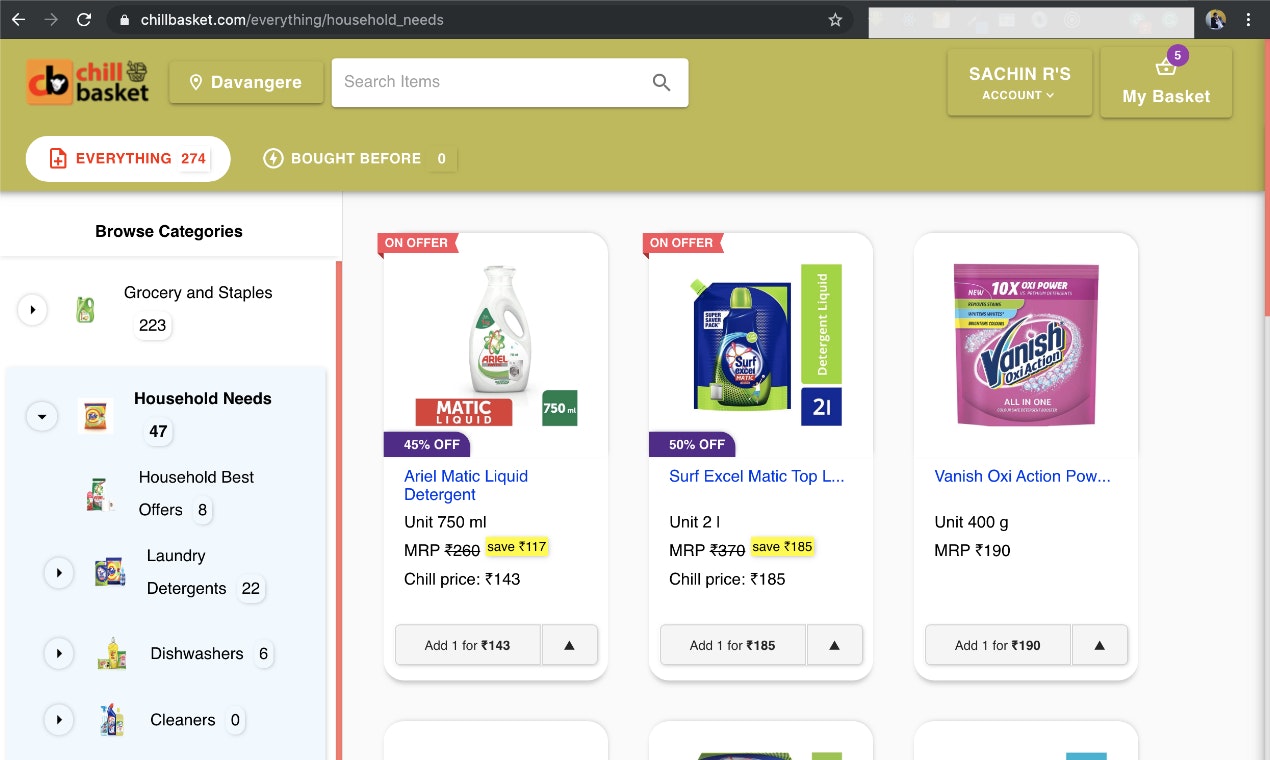Click the Laundry Detergents category icon
The image size is (1270, 760).
(x=110, y=572)
